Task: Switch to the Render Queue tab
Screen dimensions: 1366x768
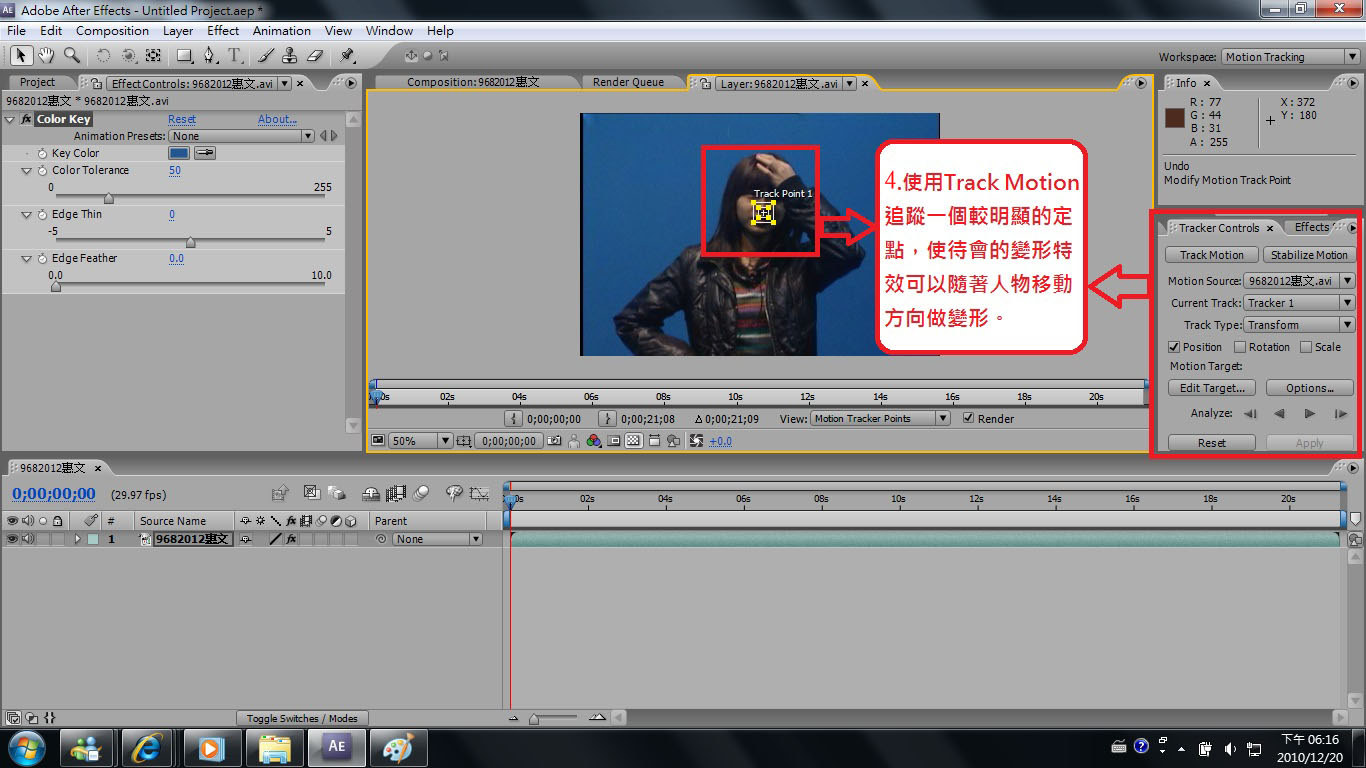Action: coord(628,83)
